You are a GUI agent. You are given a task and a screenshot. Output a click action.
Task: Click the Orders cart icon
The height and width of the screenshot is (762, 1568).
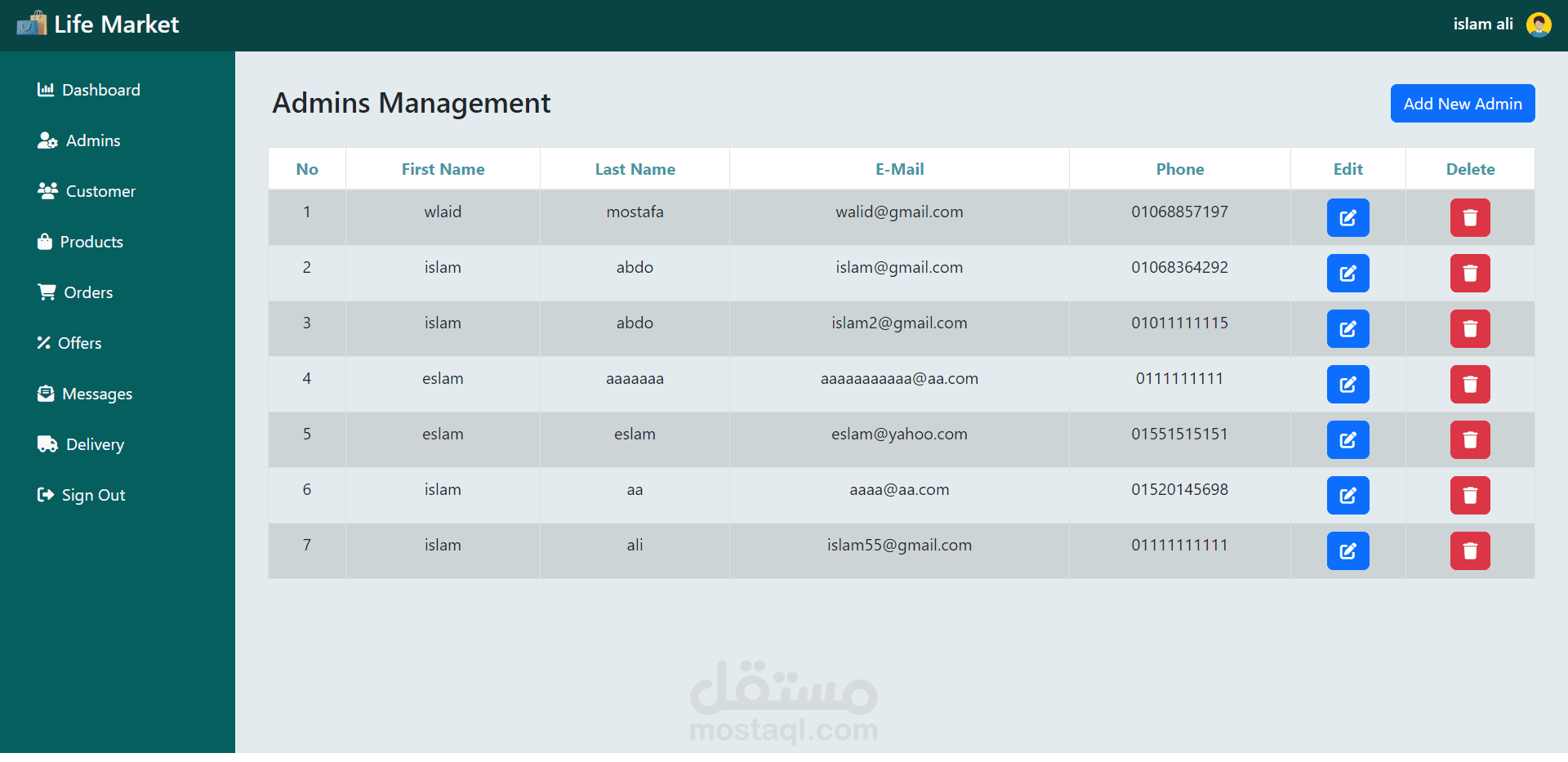[47, 292]
